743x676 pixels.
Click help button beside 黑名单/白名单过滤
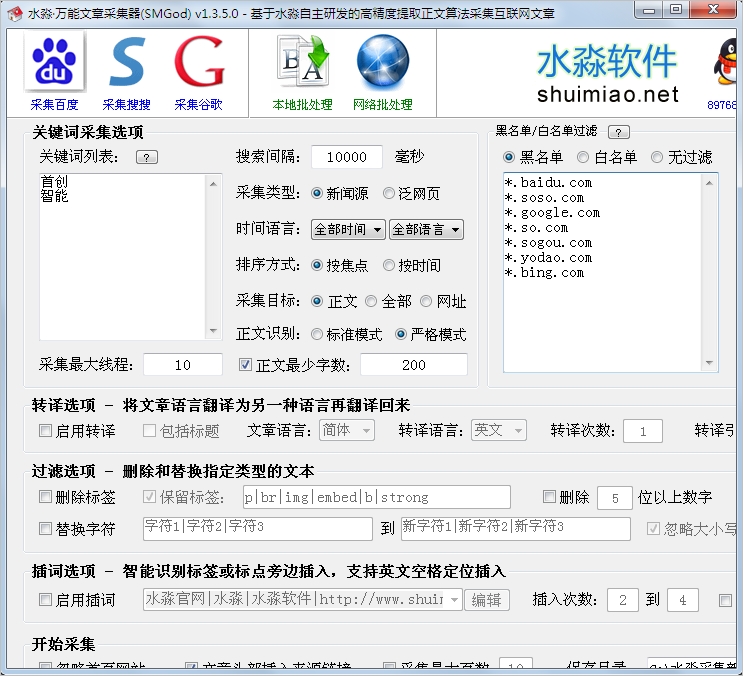(x=619, y=132)
